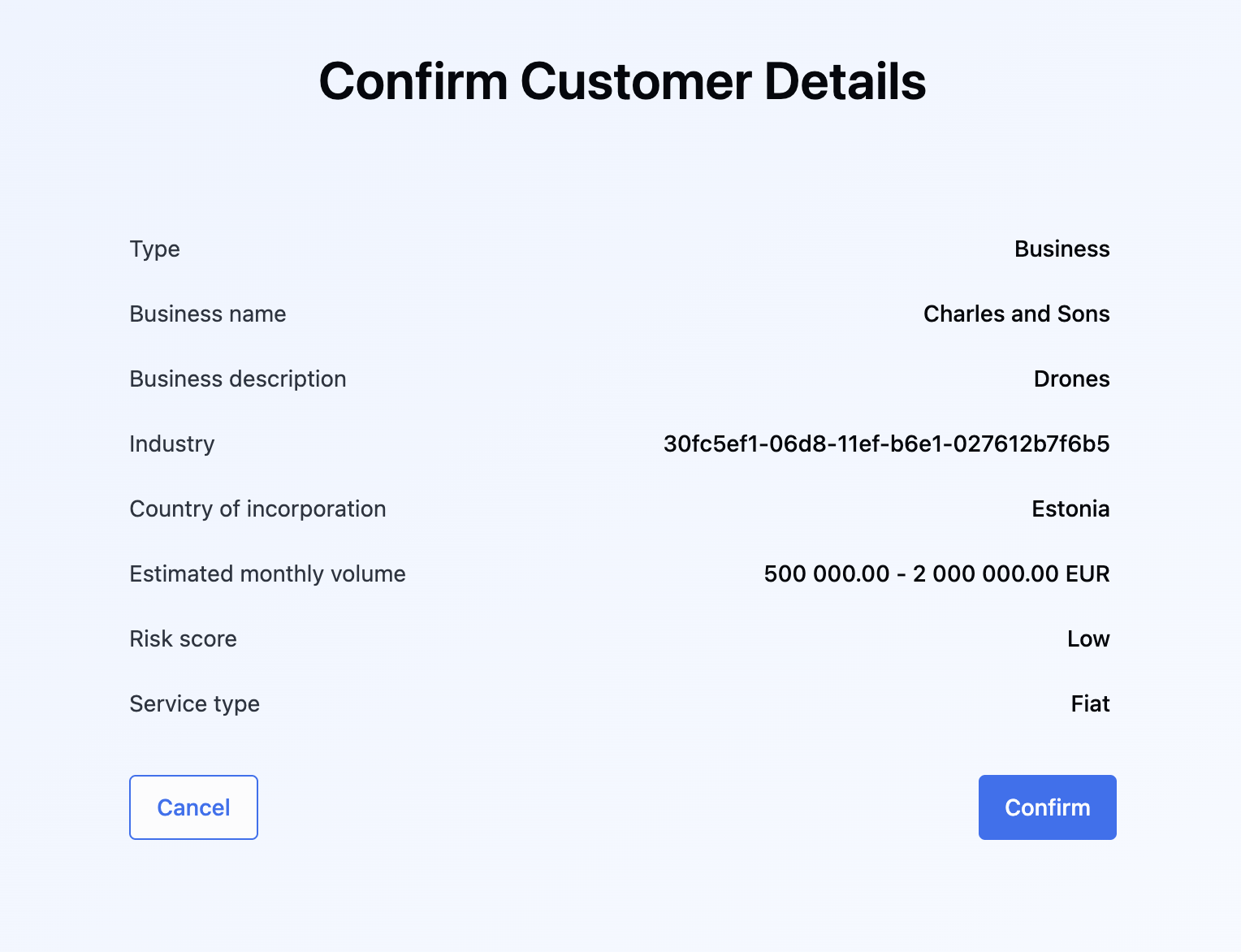Click the Low risk score value
This screenshot has width=1241, height=952.
pos(1088,639)
